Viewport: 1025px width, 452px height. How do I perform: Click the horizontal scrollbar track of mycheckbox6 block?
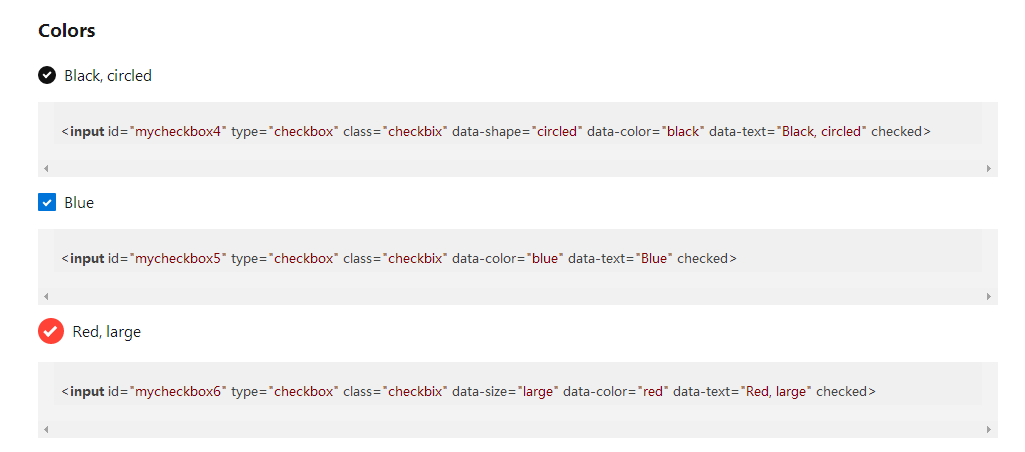coord(517,430)
